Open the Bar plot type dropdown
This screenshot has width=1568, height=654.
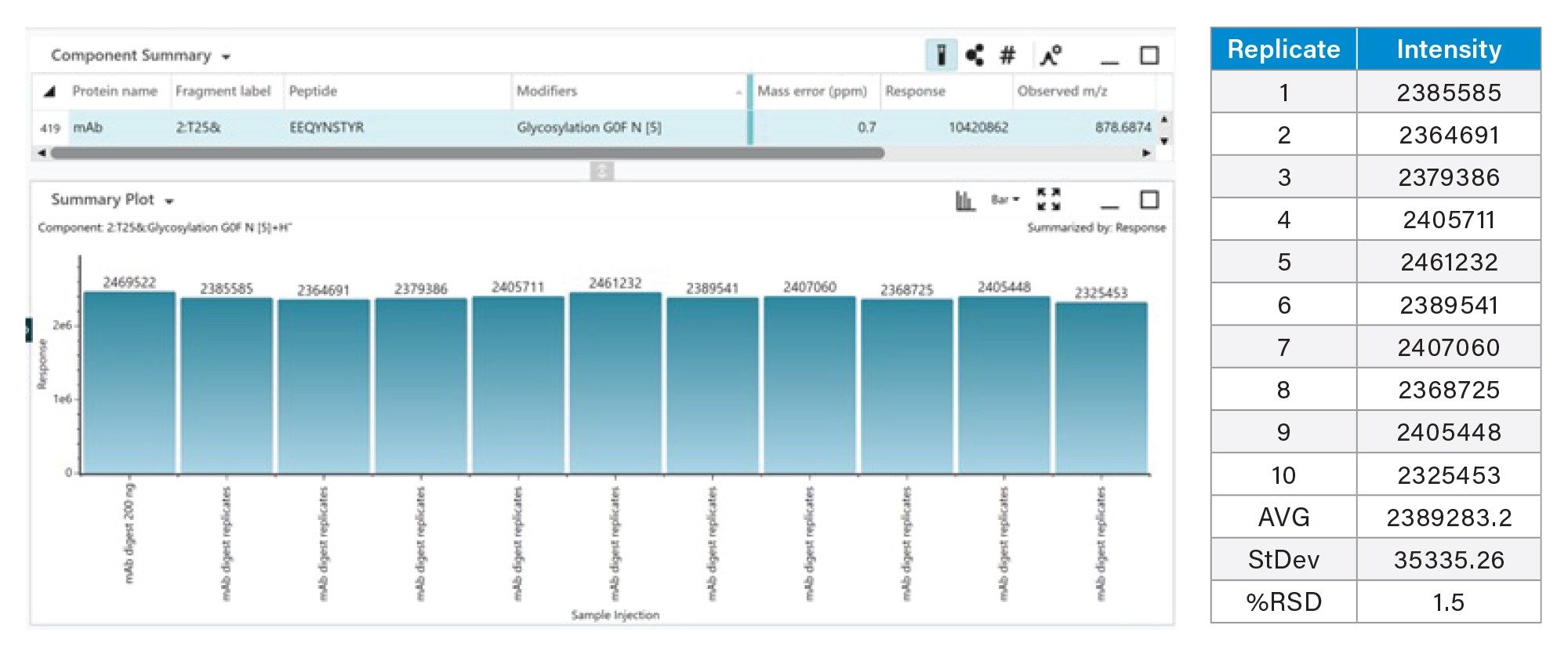[1005, 200]
